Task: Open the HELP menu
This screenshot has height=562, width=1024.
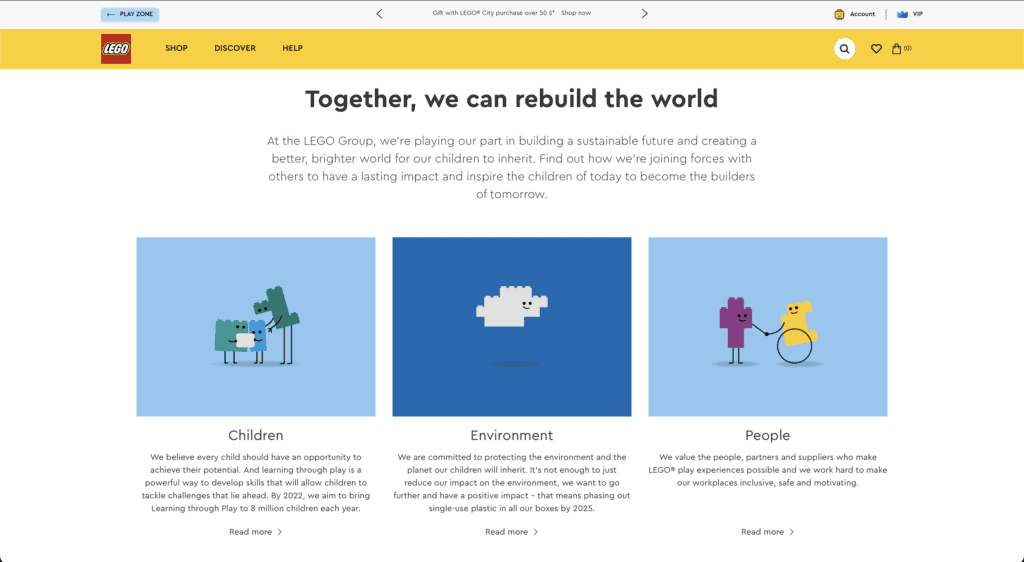Action: 293,48
